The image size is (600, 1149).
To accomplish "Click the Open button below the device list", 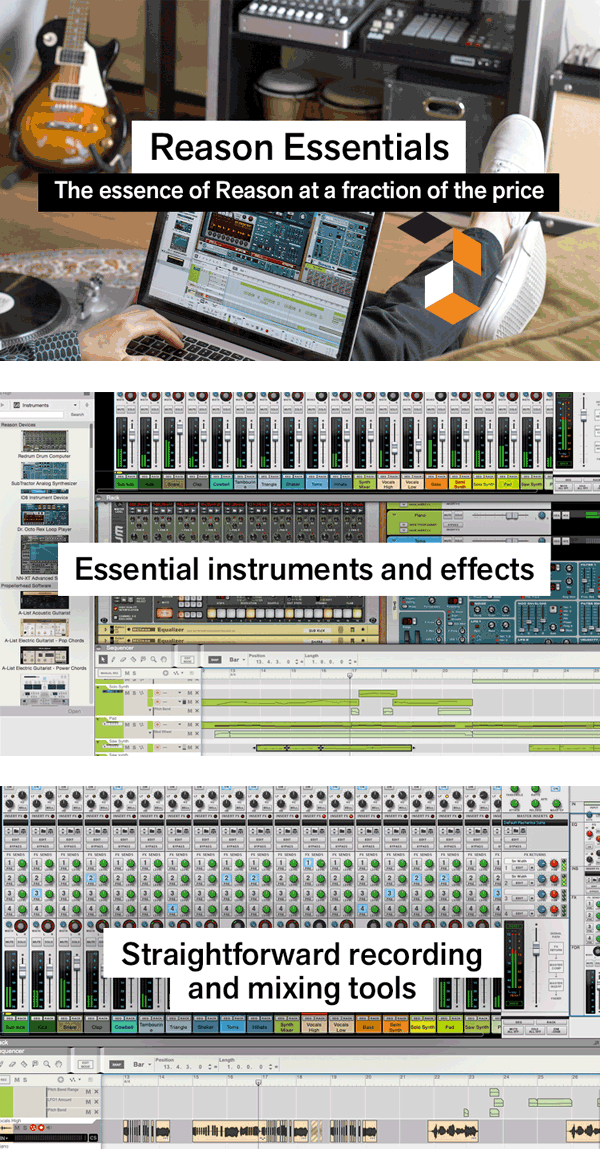I will (x=74, y=711).
